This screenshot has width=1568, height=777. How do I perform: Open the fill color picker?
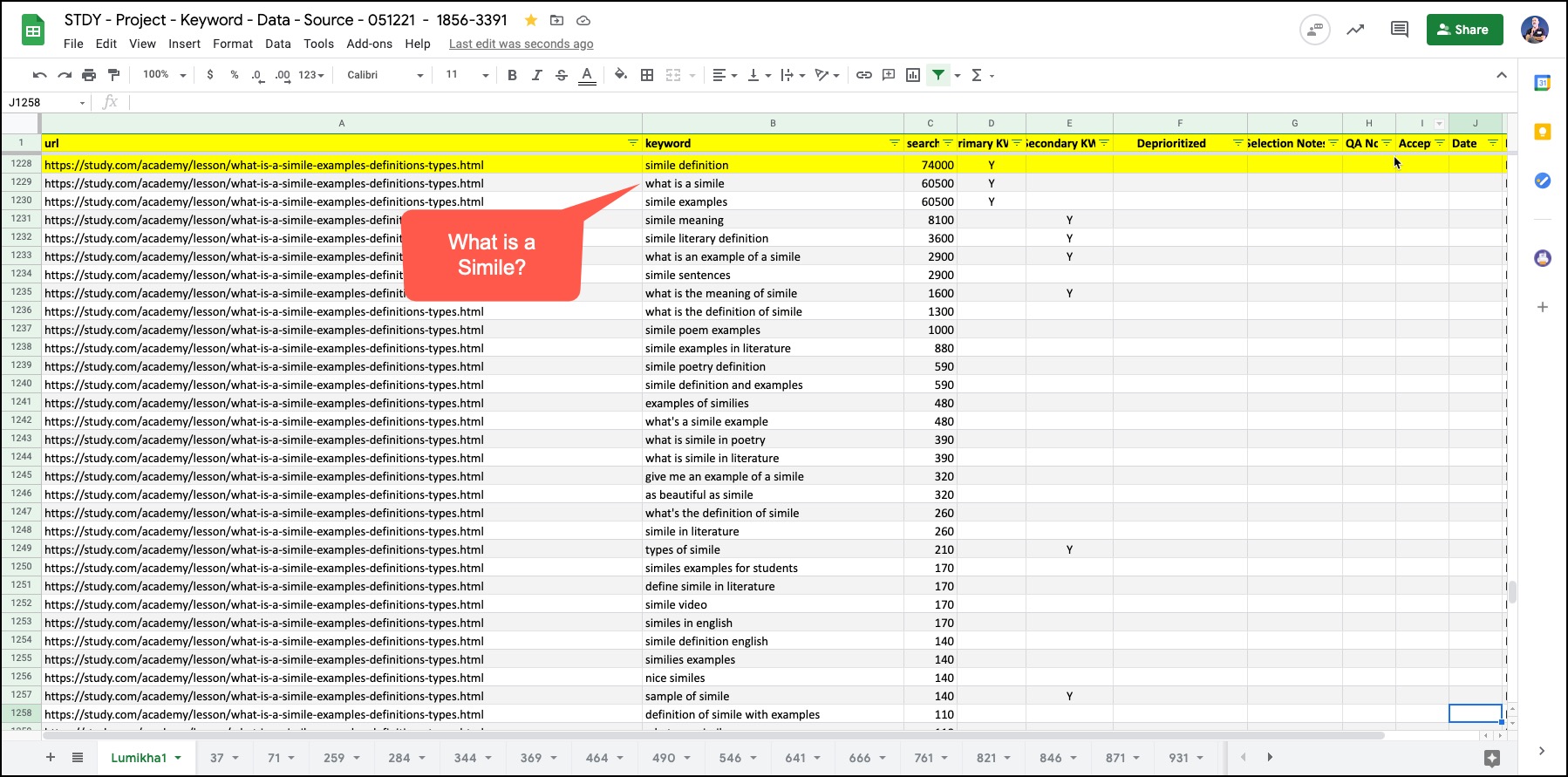click(620, 75)
